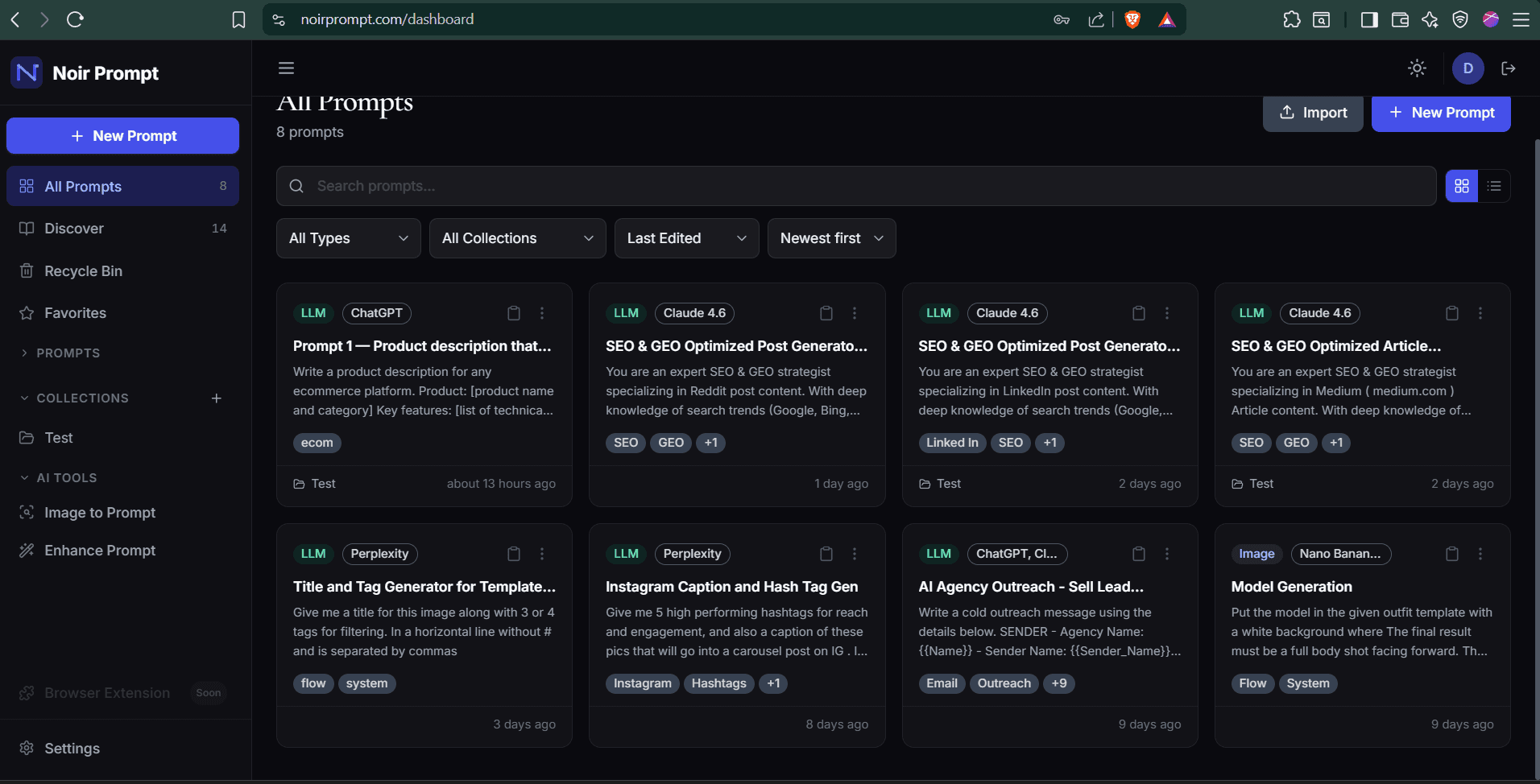Open Settings in the sidebar
Screen dimensions: 1540x784
coord(122,749)
